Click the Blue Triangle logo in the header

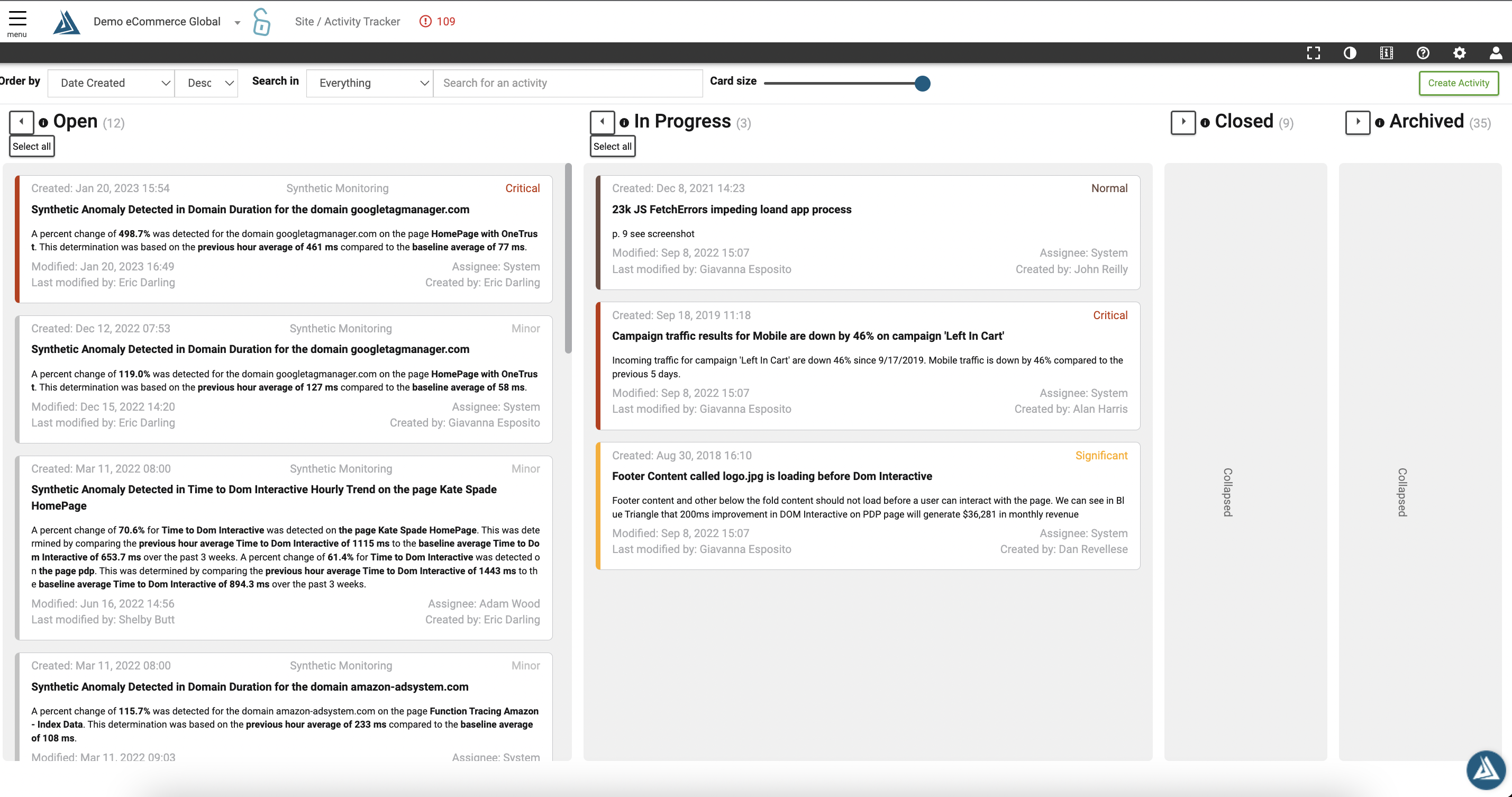[x=66, y=22]
